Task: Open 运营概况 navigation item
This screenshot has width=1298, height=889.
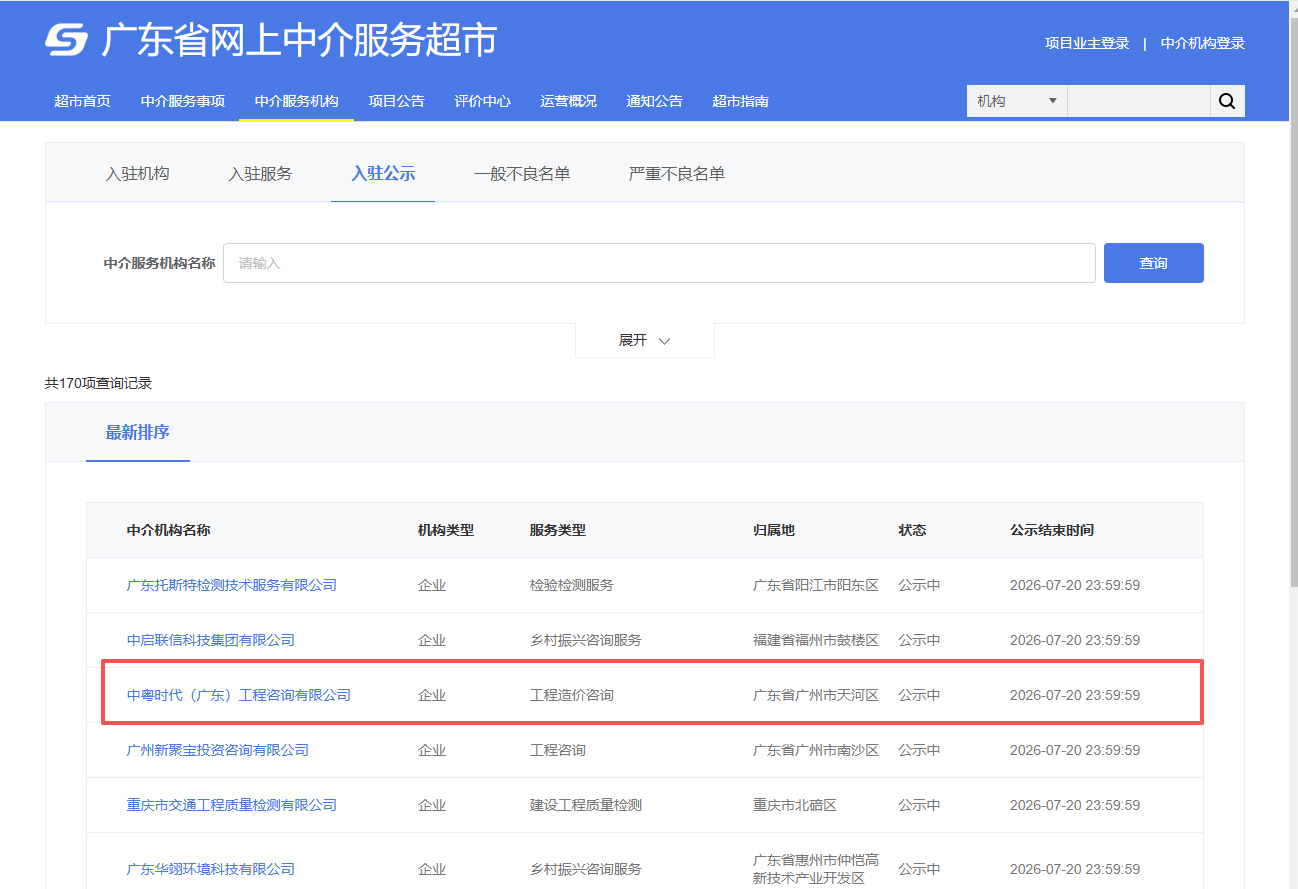Action: [x=568, y=101]
